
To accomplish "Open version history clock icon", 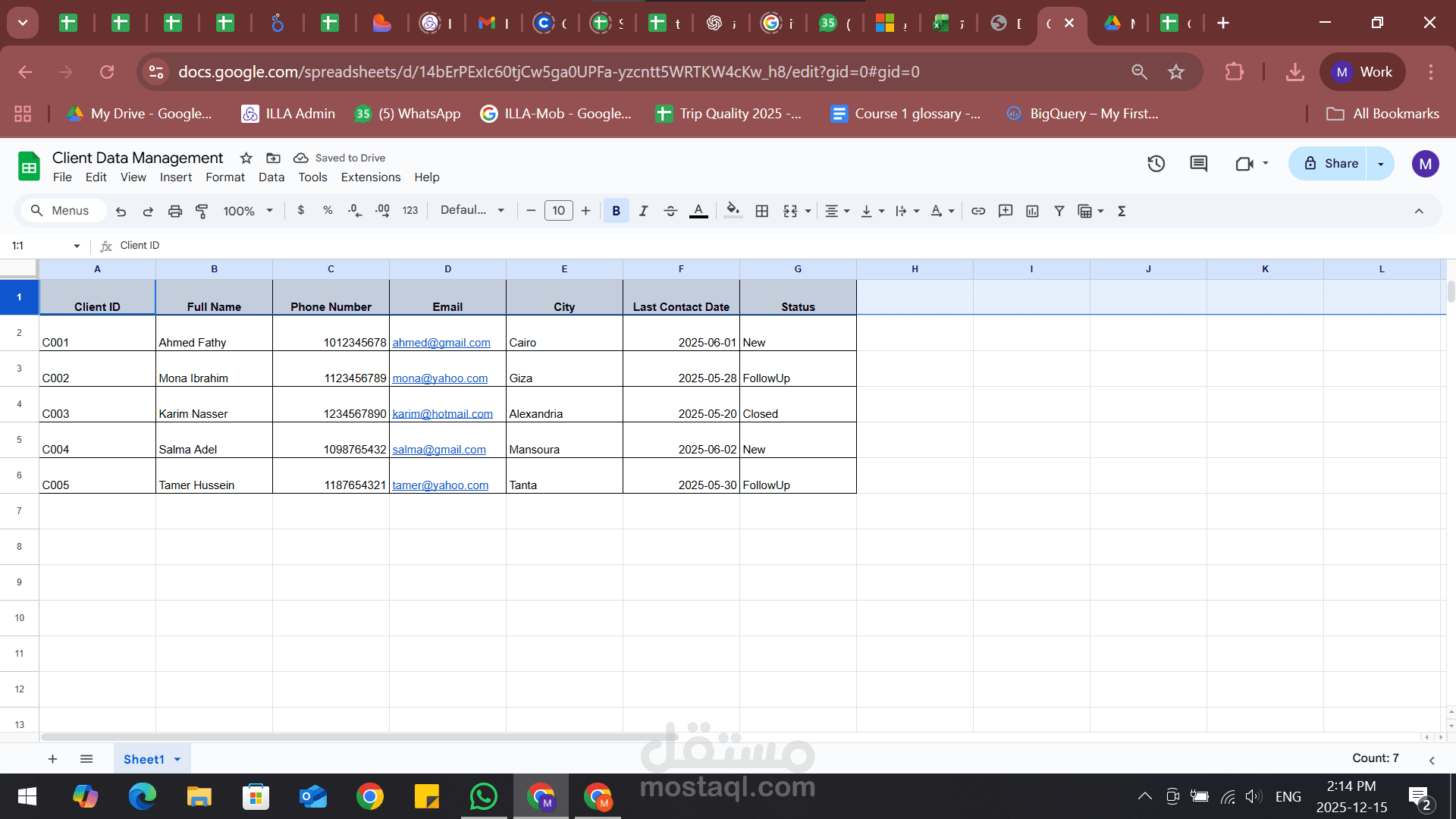I will click(1156, 163).
